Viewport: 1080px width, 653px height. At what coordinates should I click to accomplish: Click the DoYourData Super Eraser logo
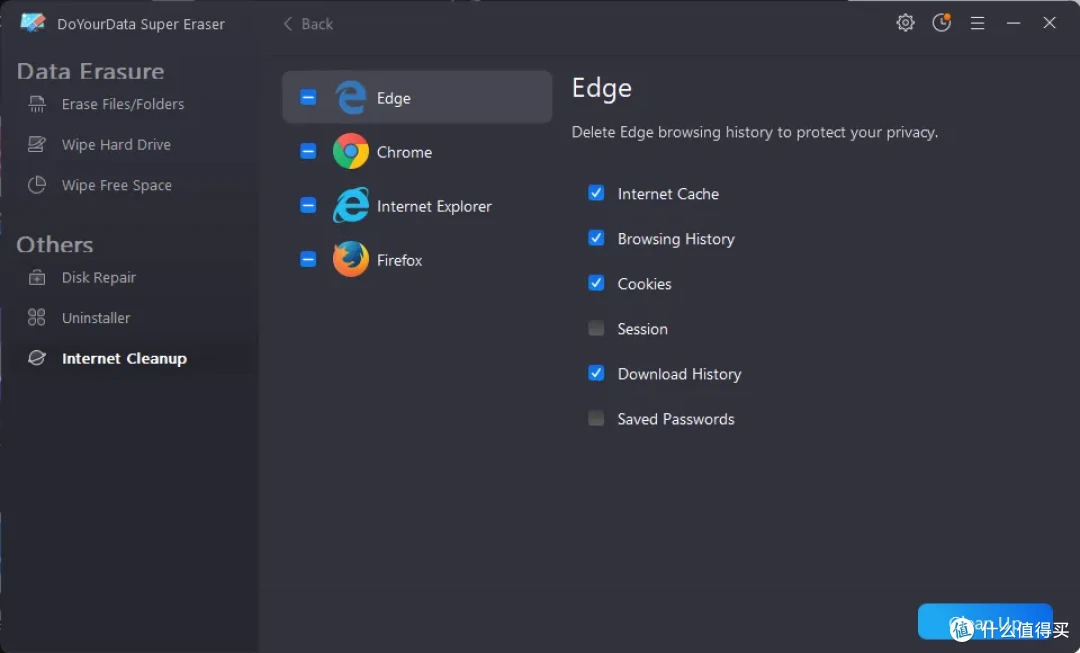coord(32,23)
